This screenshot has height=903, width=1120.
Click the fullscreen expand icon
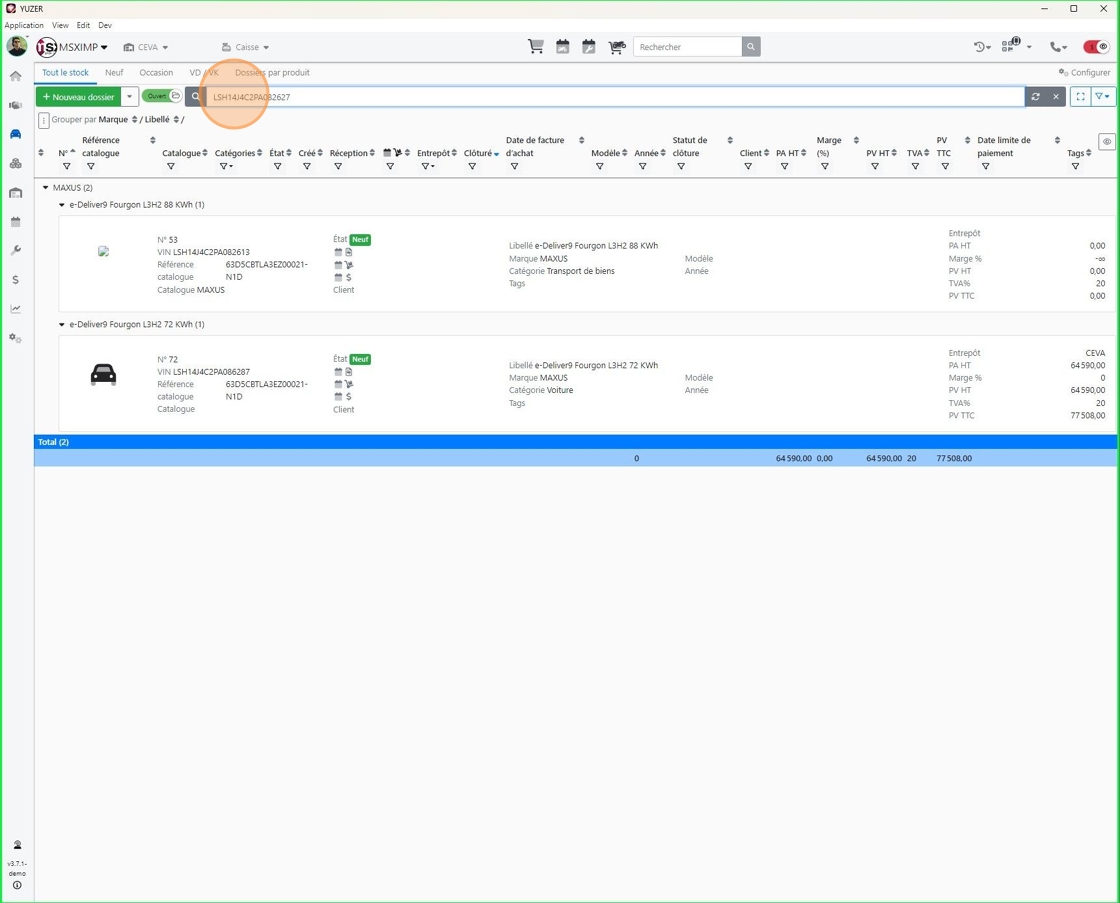click(1081, 96)
